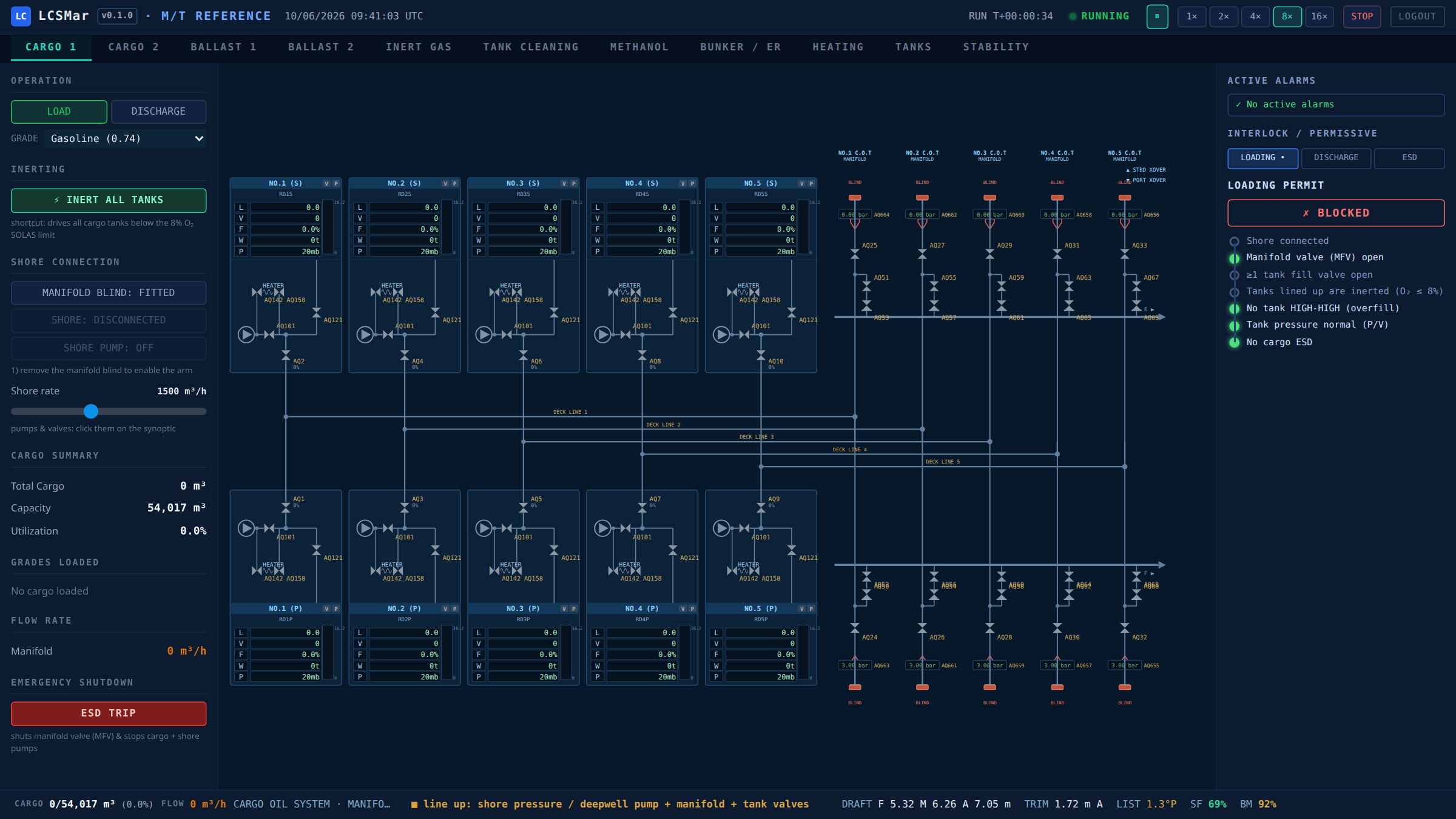
Task: Remove the starboard blind on NO.1 C.O.T manifold
Action: [x=855, y=197]
